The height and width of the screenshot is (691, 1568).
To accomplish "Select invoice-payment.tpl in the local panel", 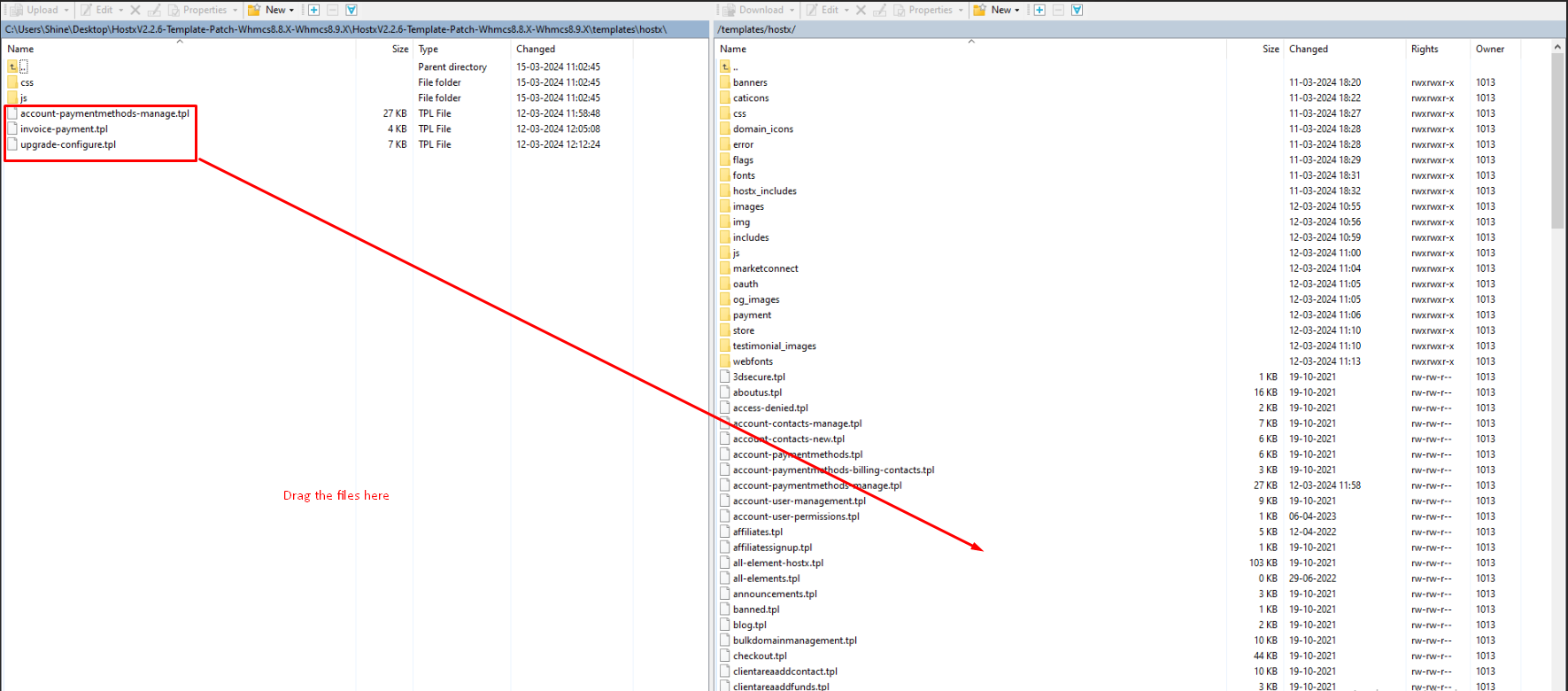I will point(64,129).
